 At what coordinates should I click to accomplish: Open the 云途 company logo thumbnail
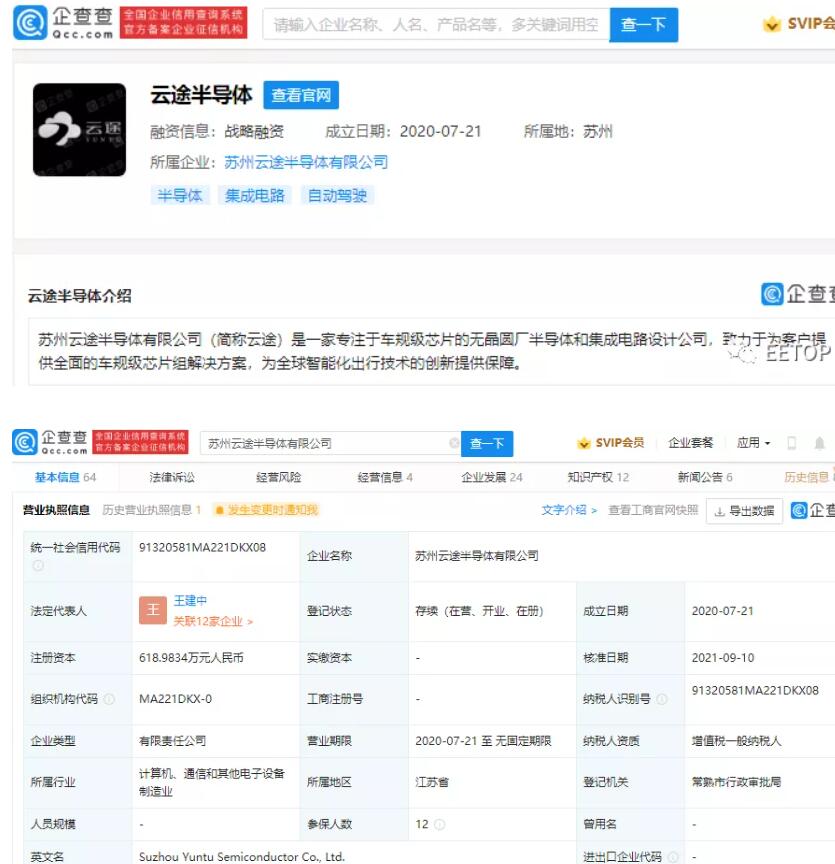79,129
